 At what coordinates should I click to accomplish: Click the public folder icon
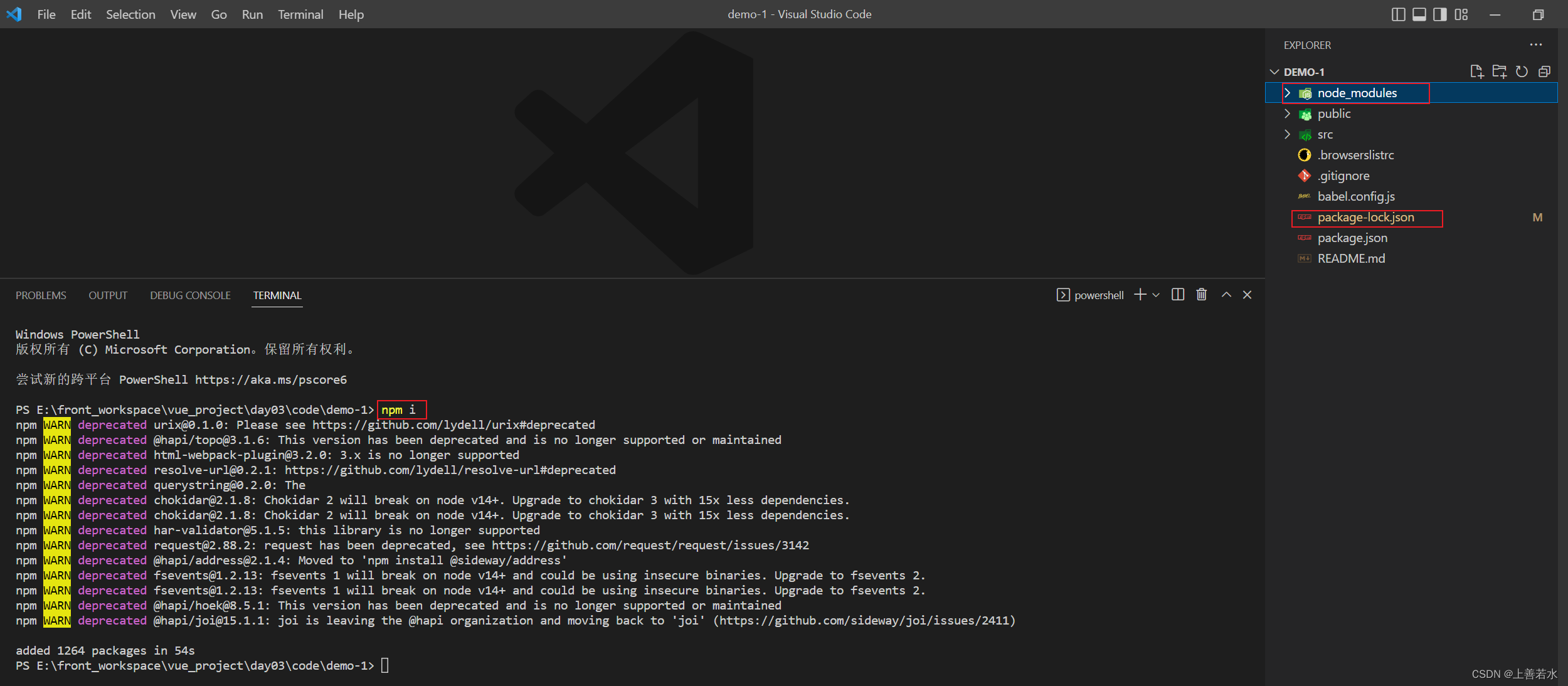tap(1305, 114)
